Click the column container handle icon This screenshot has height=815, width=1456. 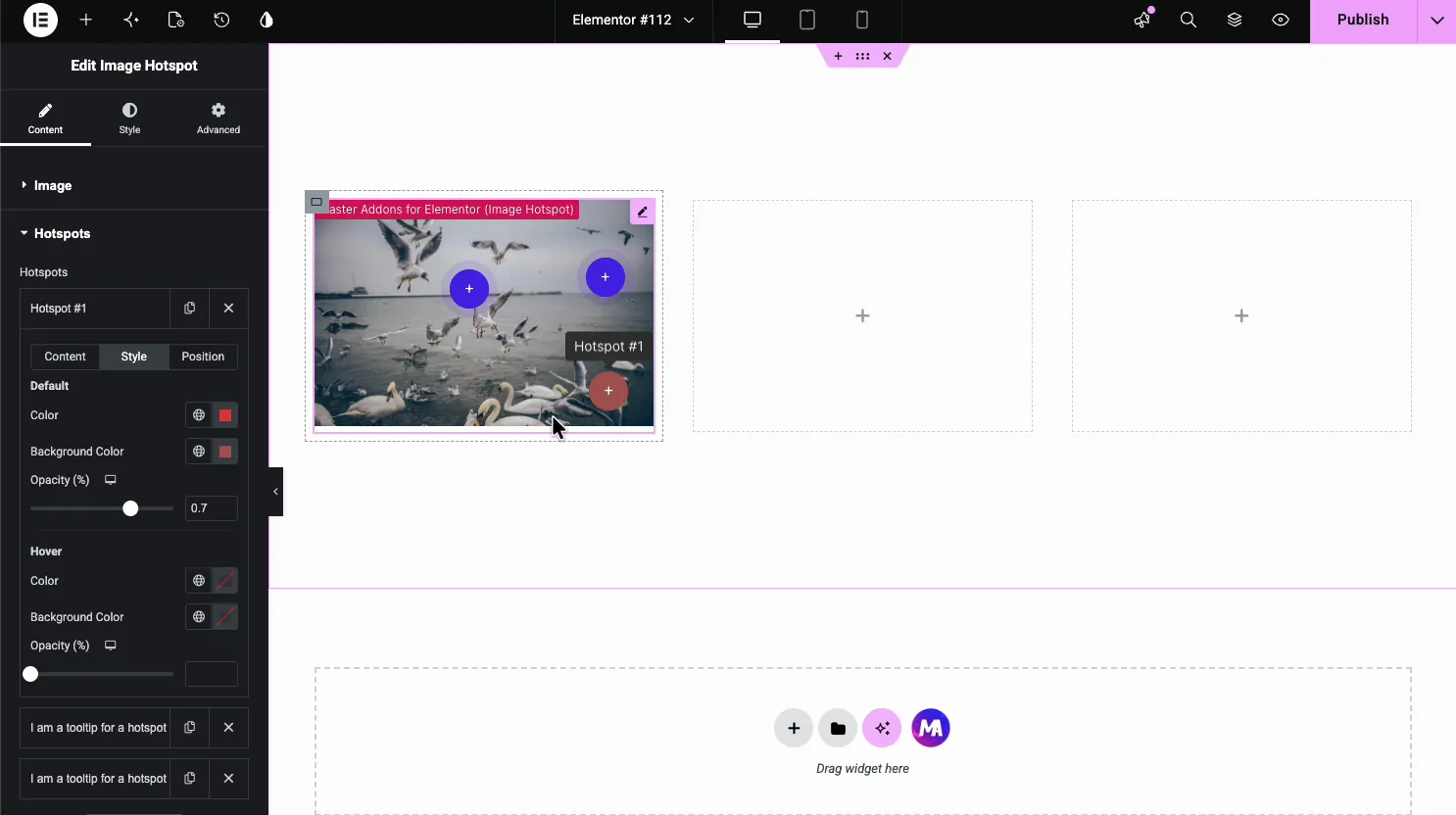(316, 202)
